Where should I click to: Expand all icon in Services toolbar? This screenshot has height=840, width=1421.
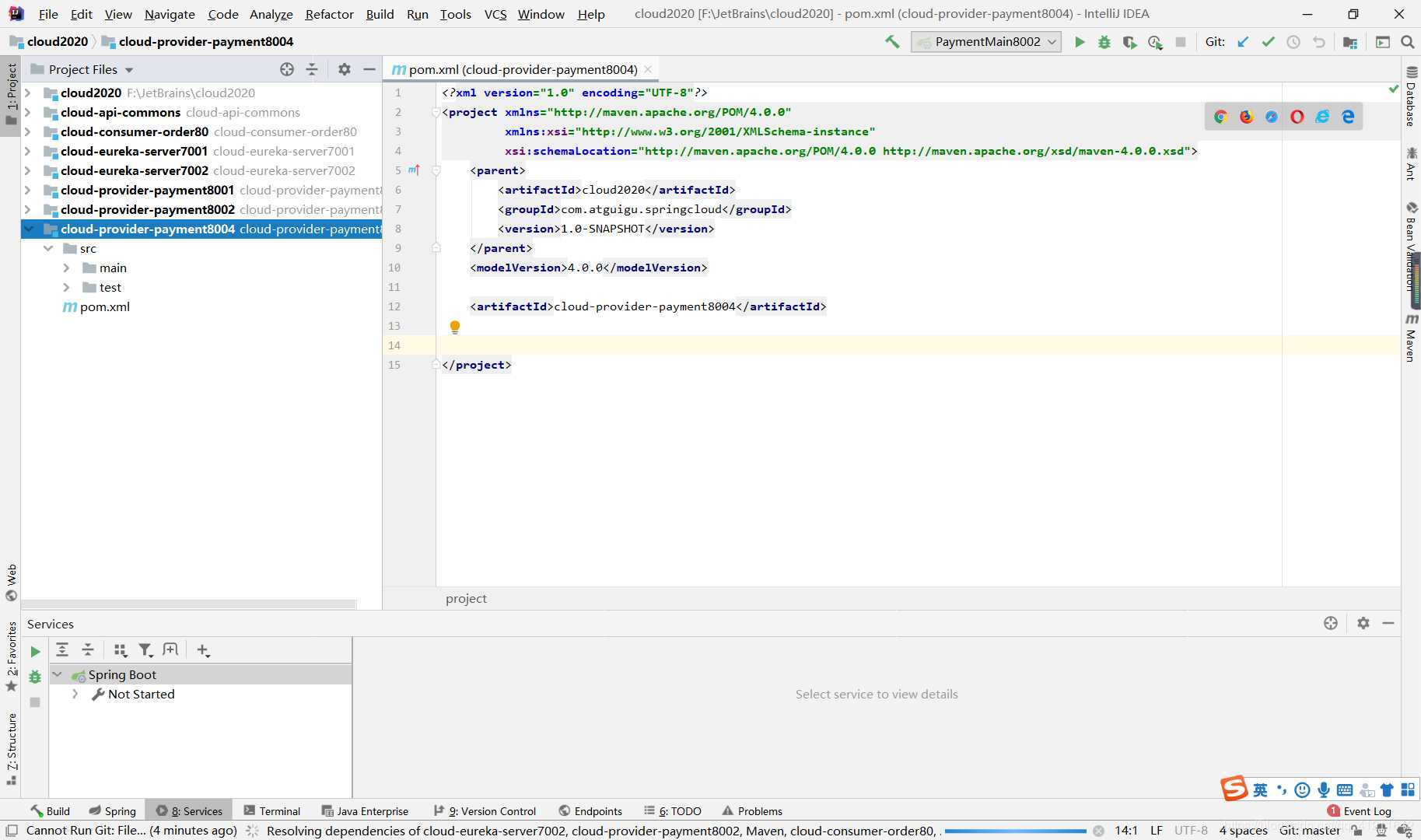tap(62, 650)
